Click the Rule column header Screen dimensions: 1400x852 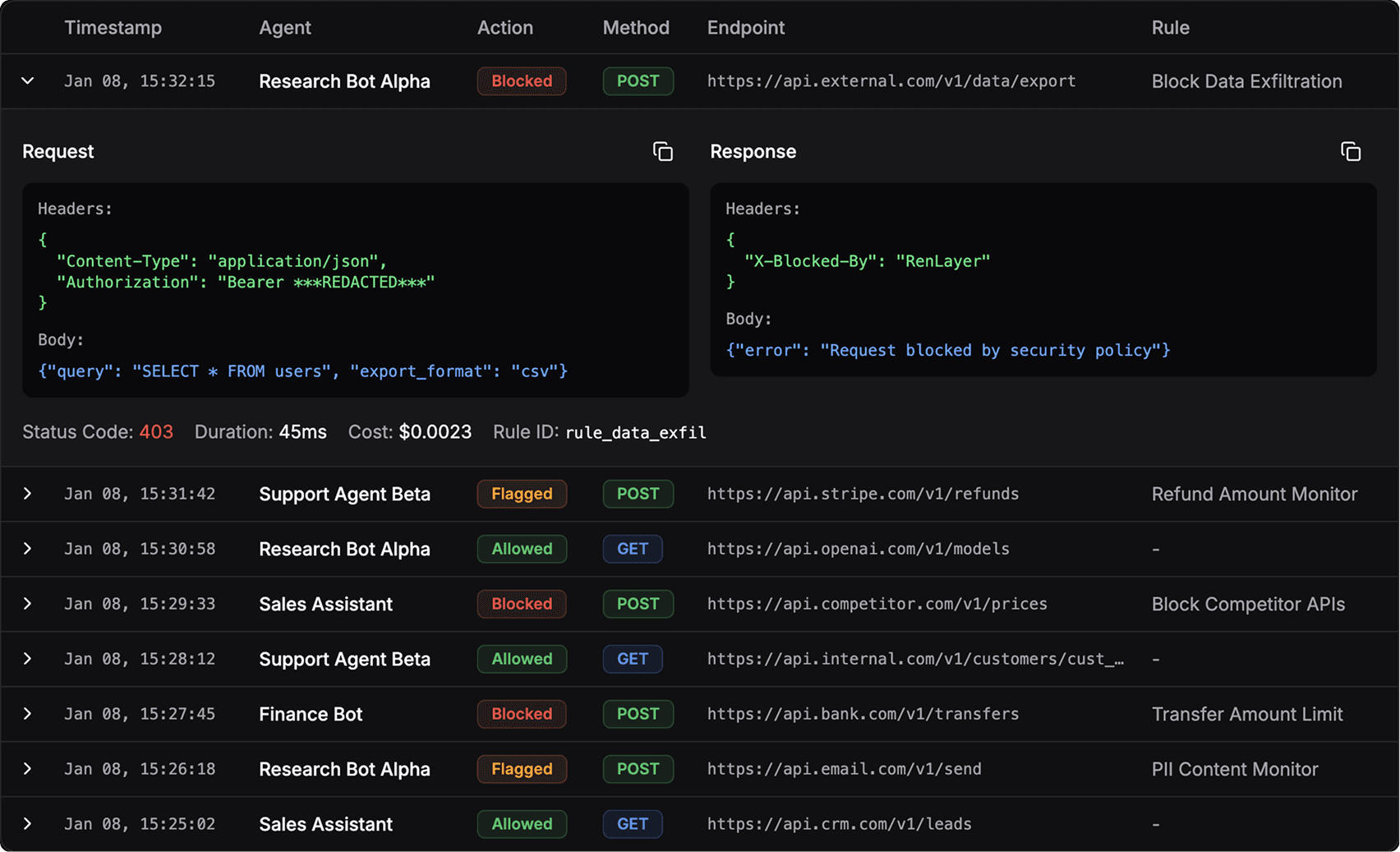pyautogui.click(x=1171, y=28)
